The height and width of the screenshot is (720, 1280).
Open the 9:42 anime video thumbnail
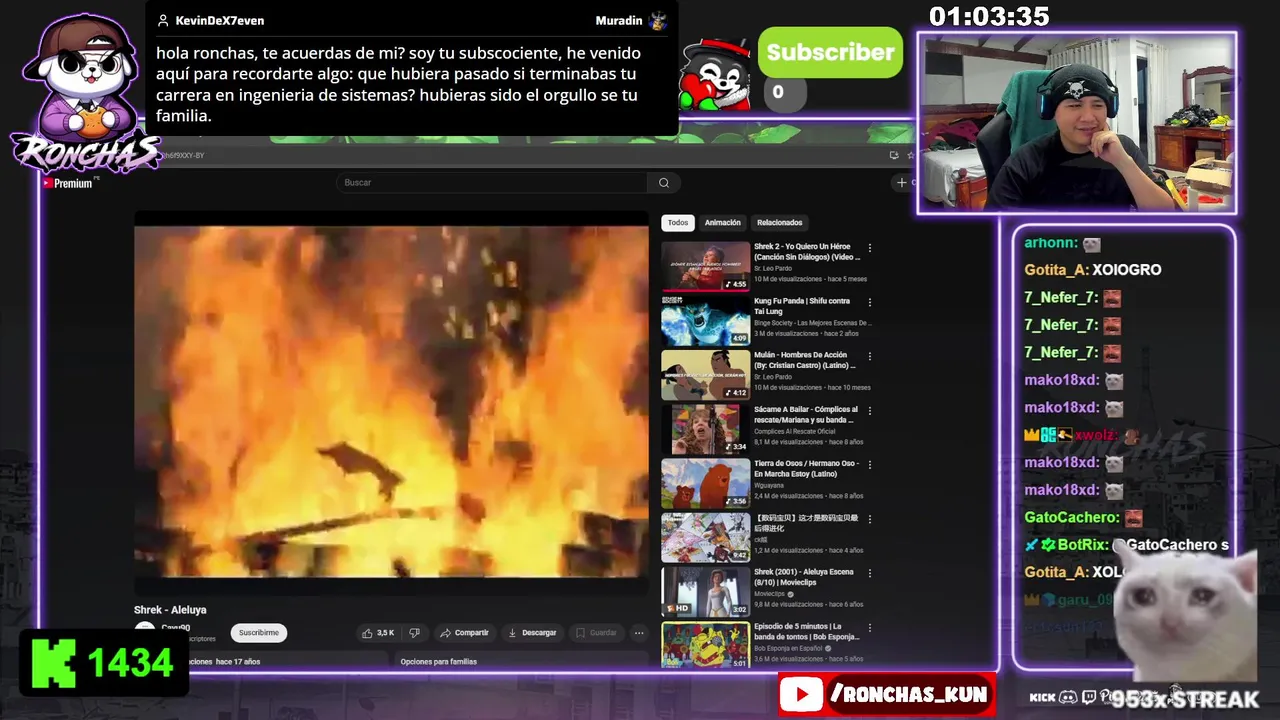click(x=705, y=538)
